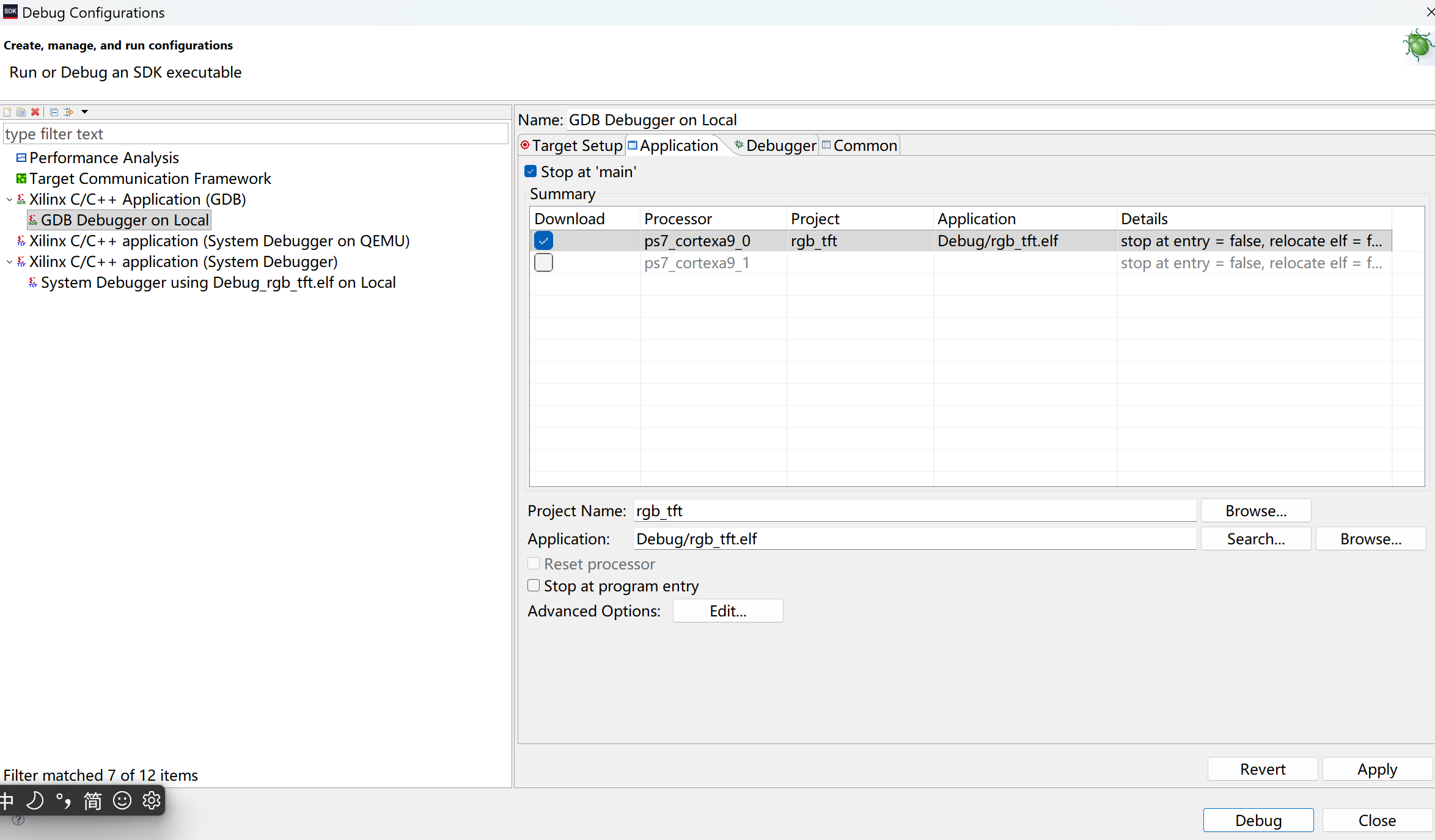Click the help question mark icon
1435x840 pixels.
tap(18, 820)
